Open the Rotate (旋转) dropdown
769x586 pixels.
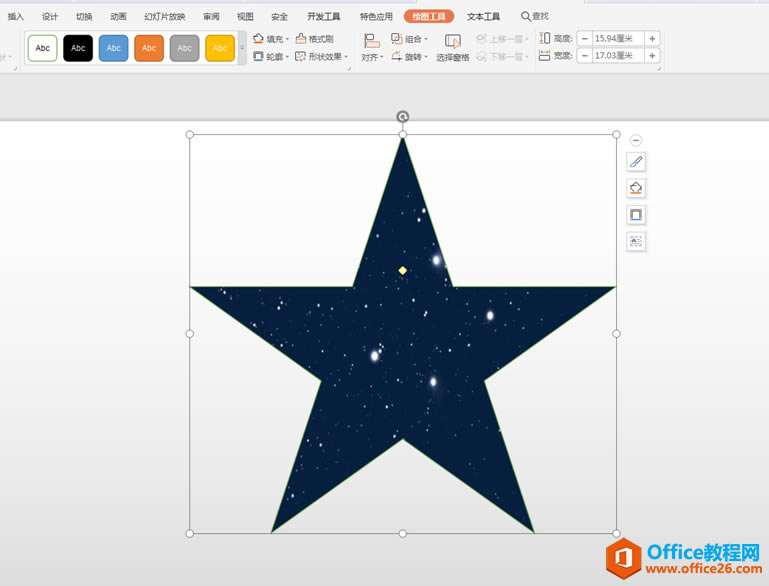pos(410,57)
